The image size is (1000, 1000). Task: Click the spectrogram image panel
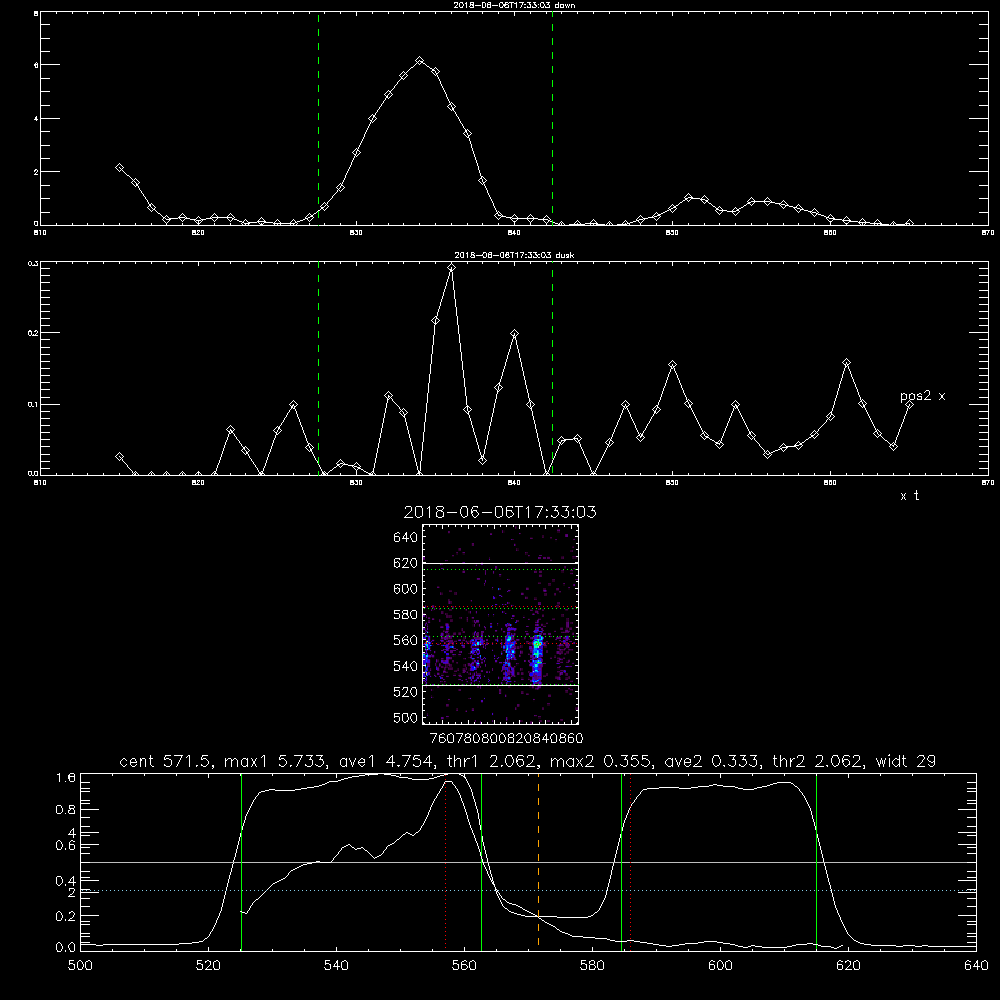(500, 624)
